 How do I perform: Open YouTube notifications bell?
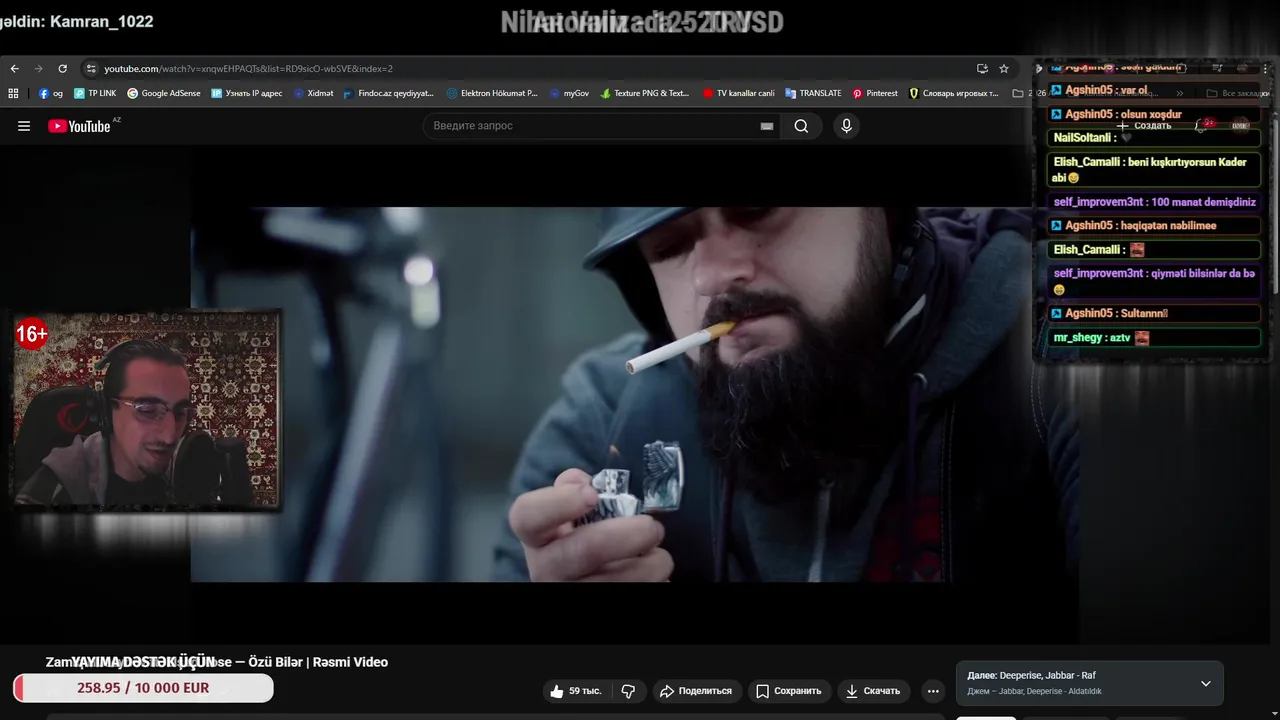pos(1203,126)
